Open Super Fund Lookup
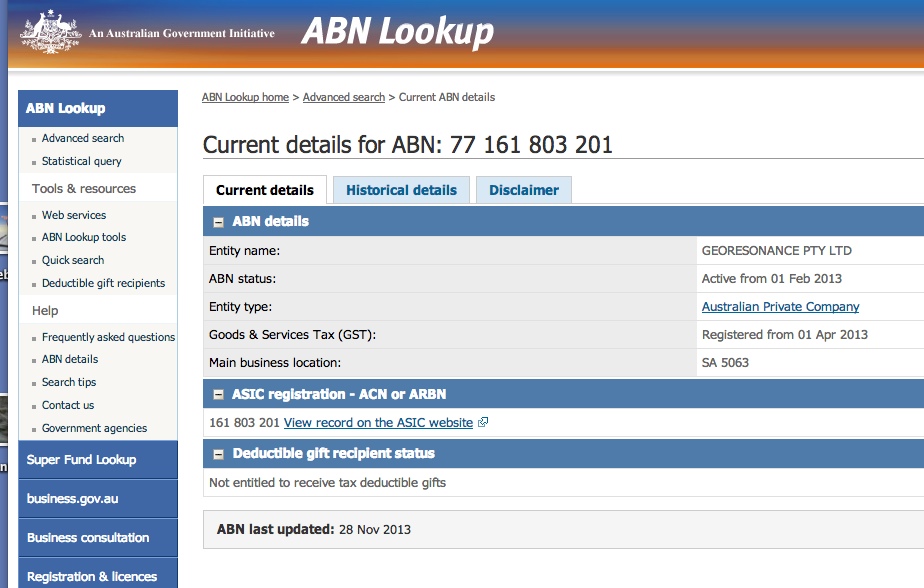Image resolution: width=924 pixels, height=588 pixels. click(x=98, y=460)
